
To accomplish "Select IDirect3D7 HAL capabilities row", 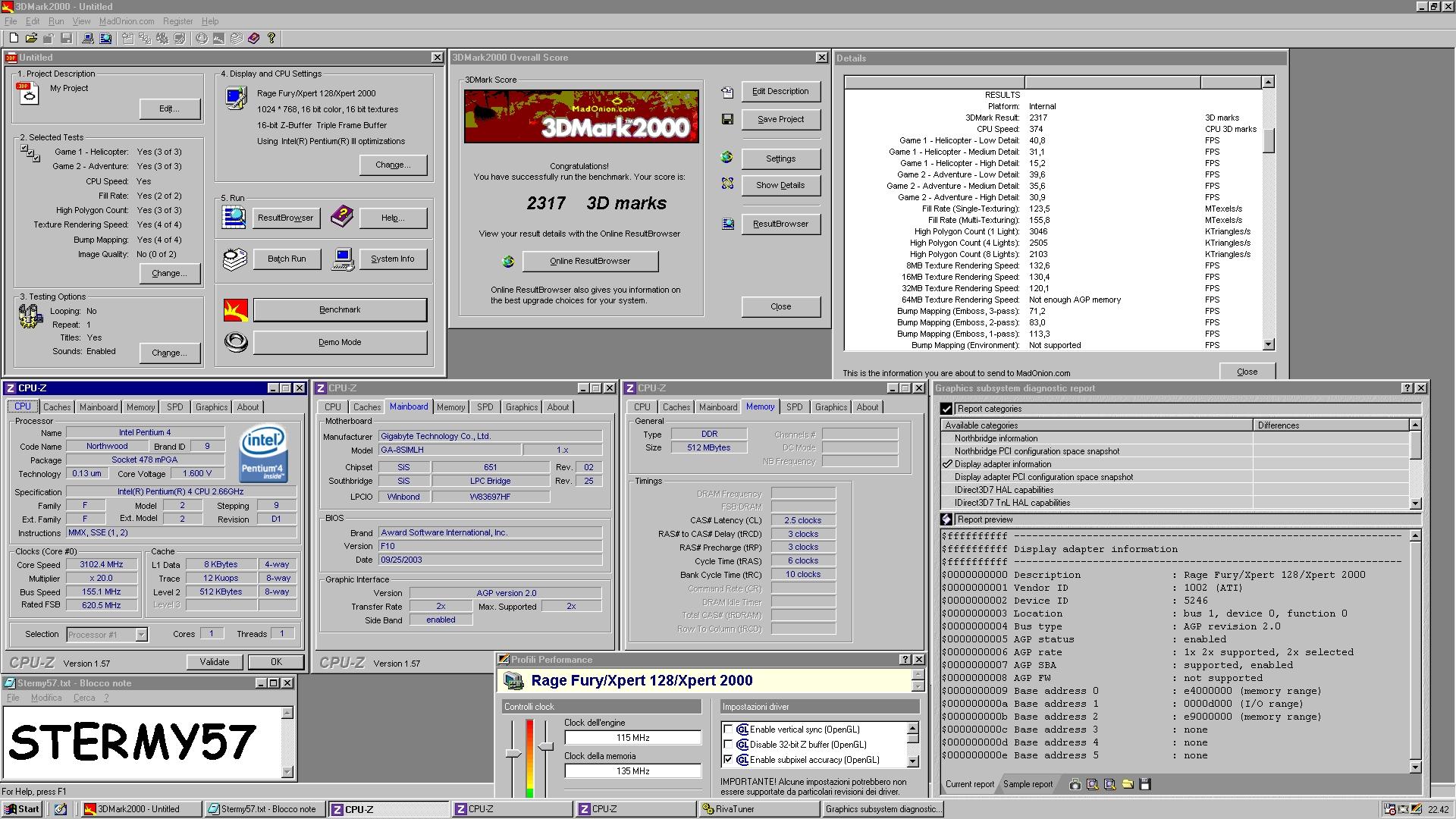I will point(1097,490).
